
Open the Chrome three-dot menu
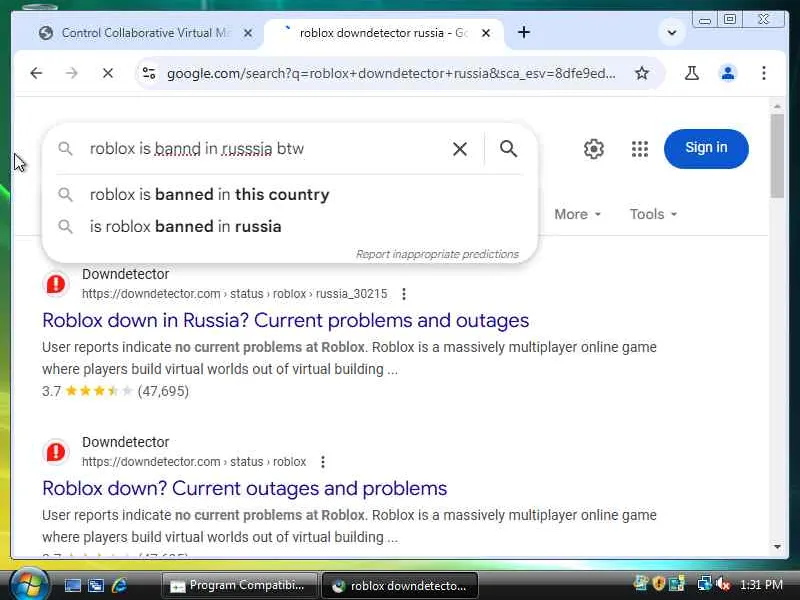pos(764,73)
